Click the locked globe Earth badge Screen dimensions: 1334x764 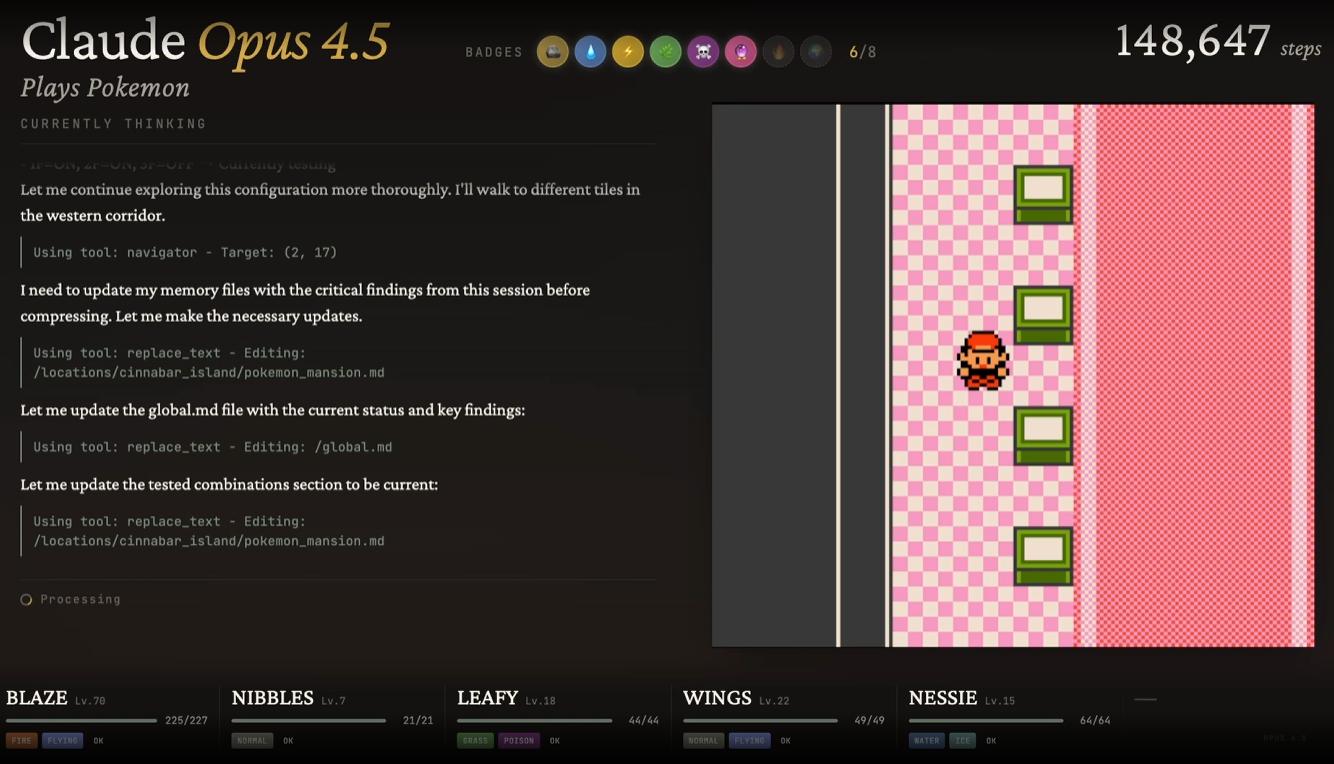pyautogui.click(x=816, y=52)
